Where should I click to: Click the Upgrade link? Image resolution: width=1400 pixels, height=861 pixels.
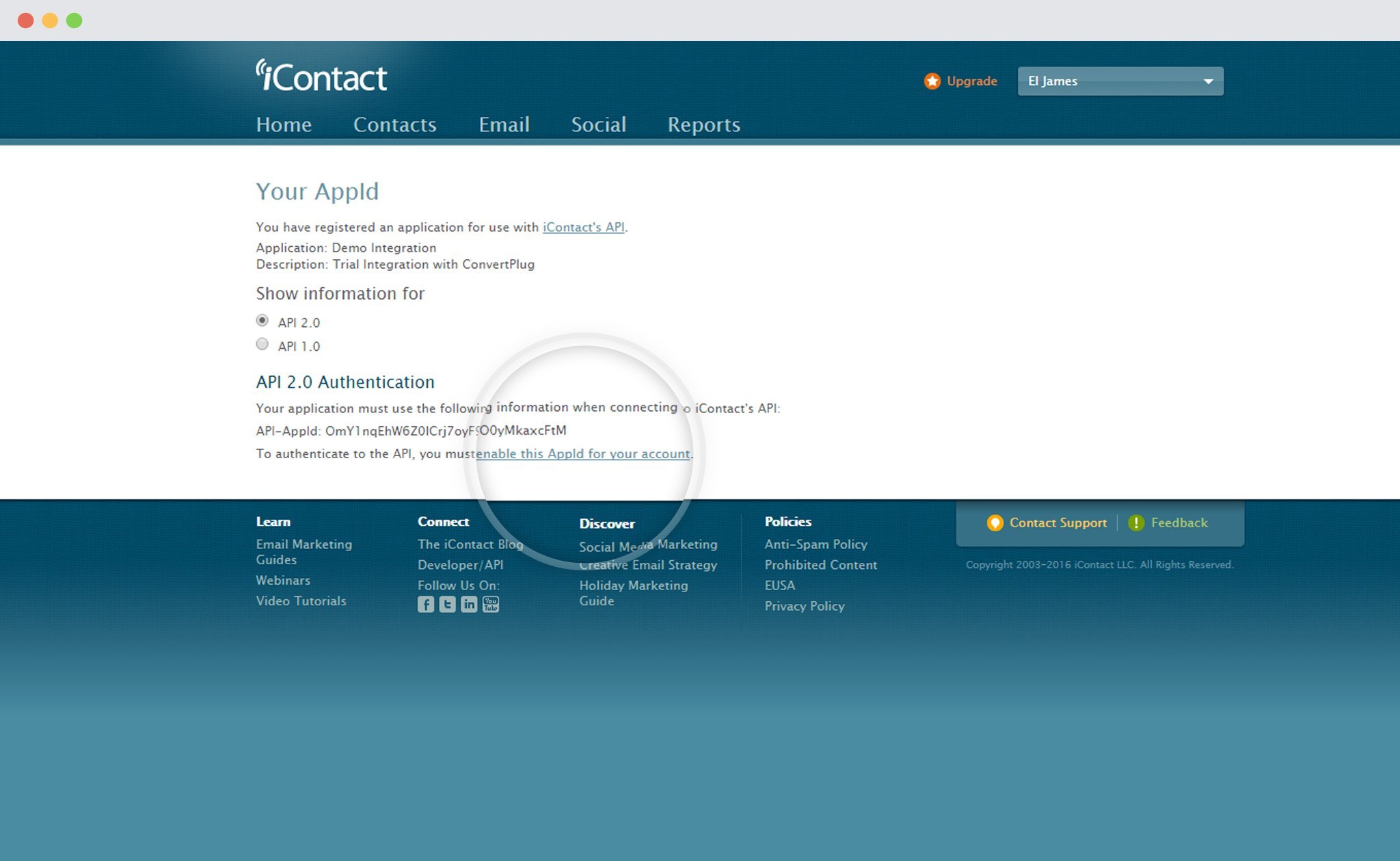pyautogui.click(x=971, y=81)
